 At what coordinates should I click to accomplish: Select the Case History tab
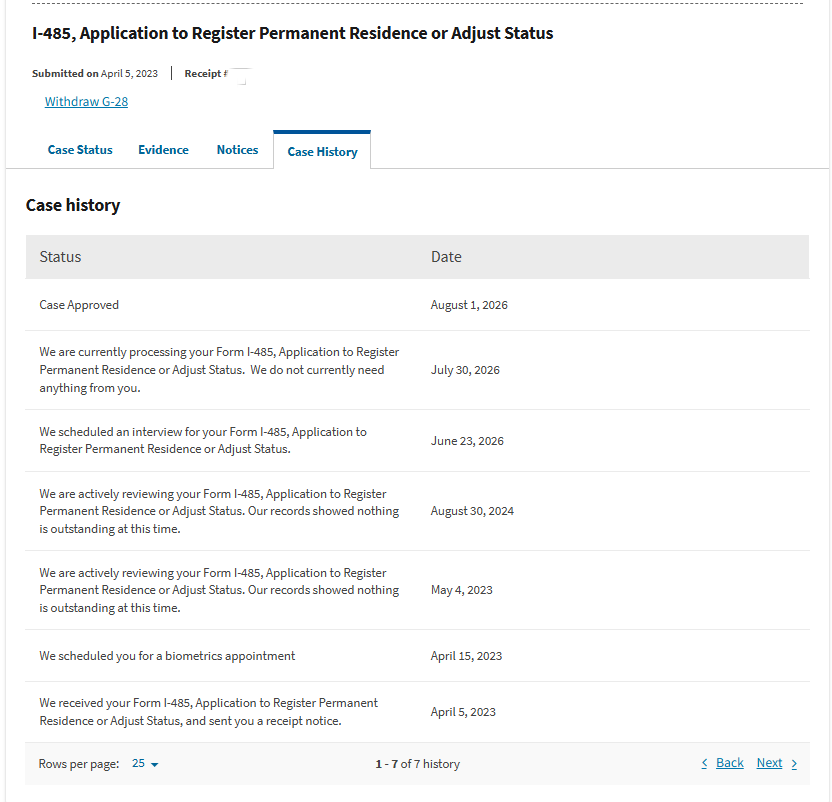point(322,151)
